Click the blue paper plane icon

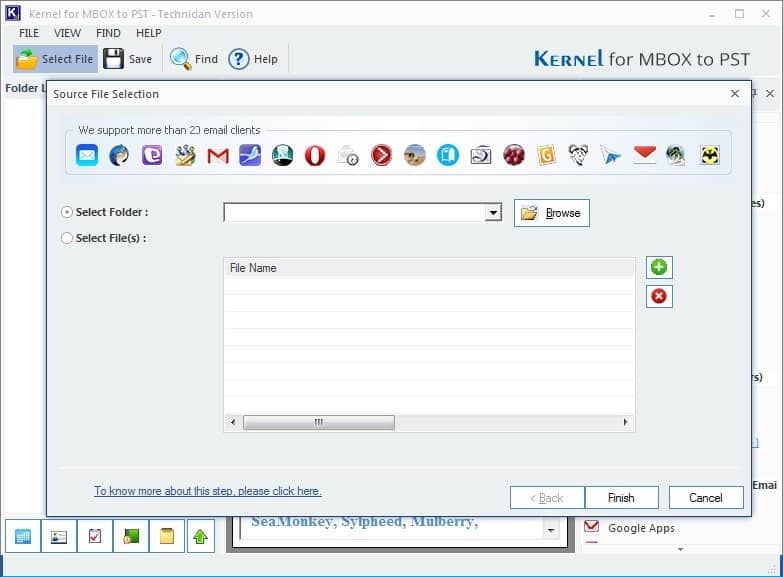click(611, 156)
